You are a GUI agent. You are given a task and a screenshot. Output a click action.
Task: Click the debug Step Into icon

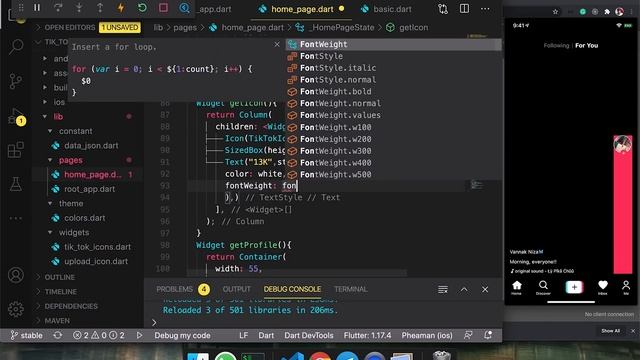[x=79, y=8]
